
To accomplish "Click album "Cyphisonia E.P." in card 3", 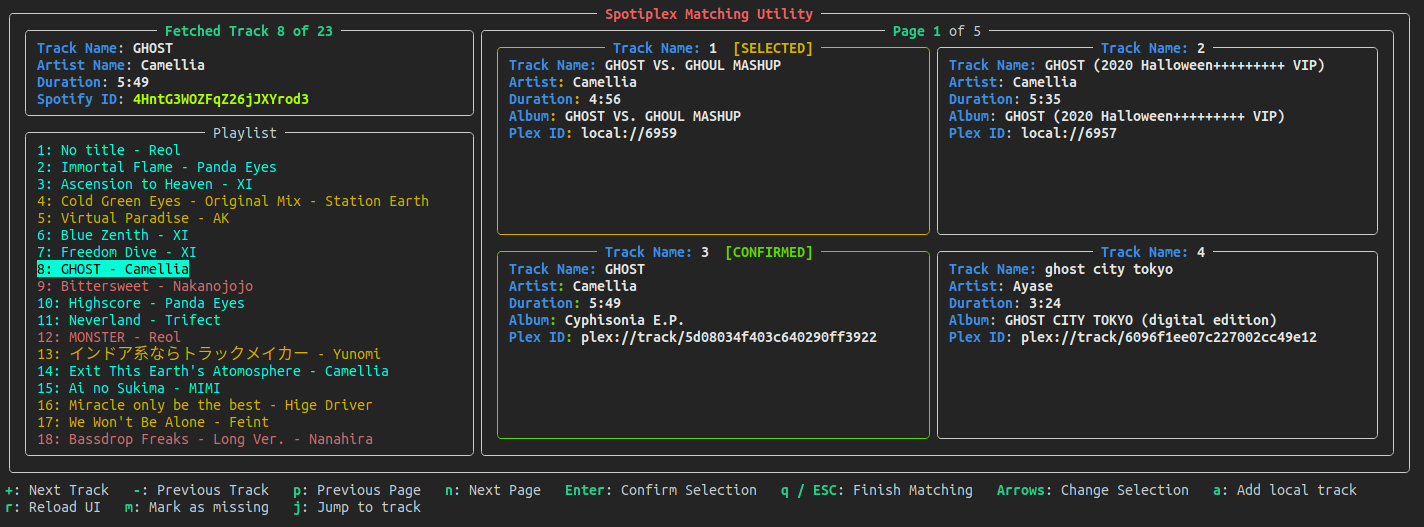I will coord(625,320).
